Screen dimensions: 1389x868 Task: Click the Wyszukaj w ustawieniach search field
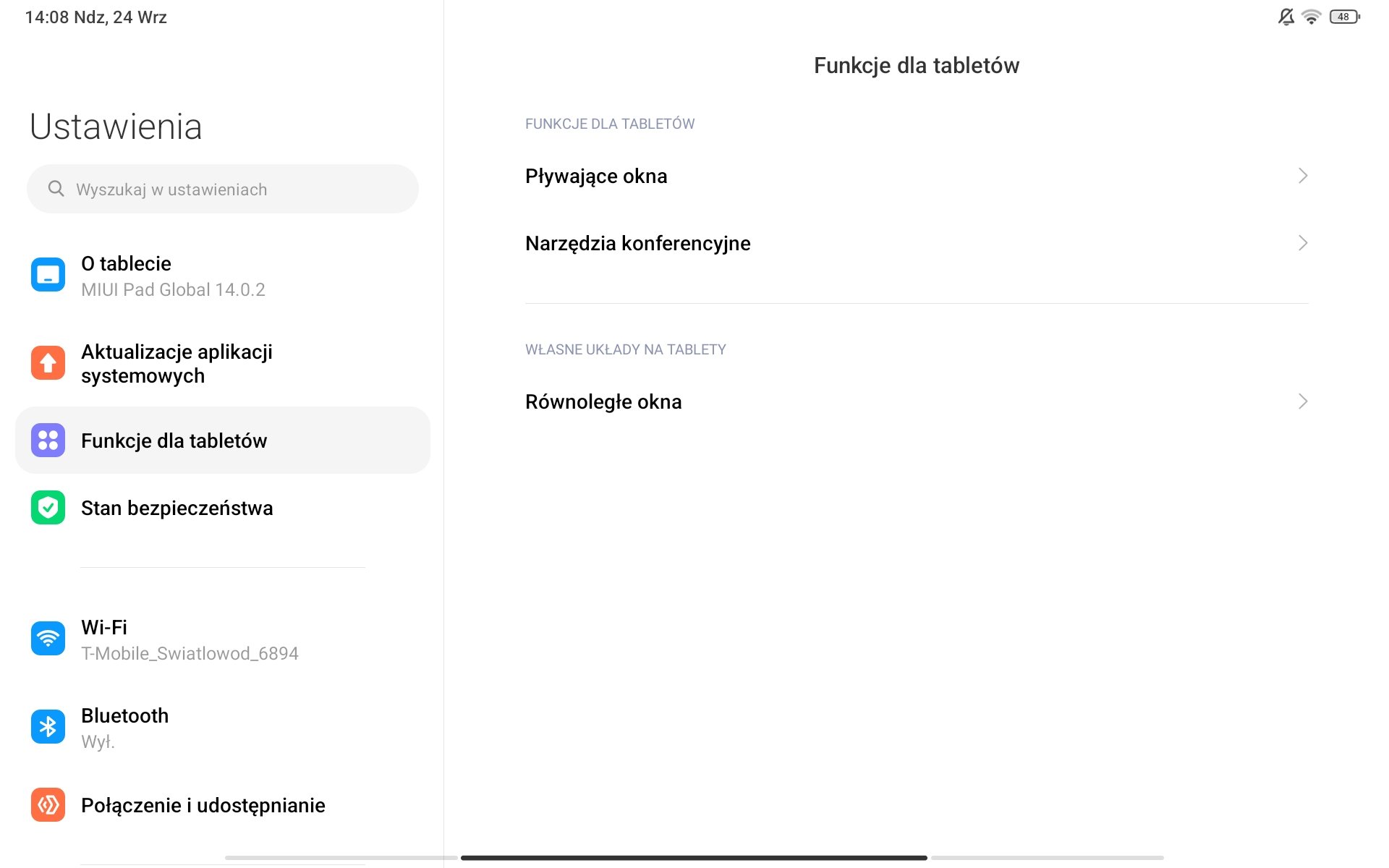[x=223, y=189]
